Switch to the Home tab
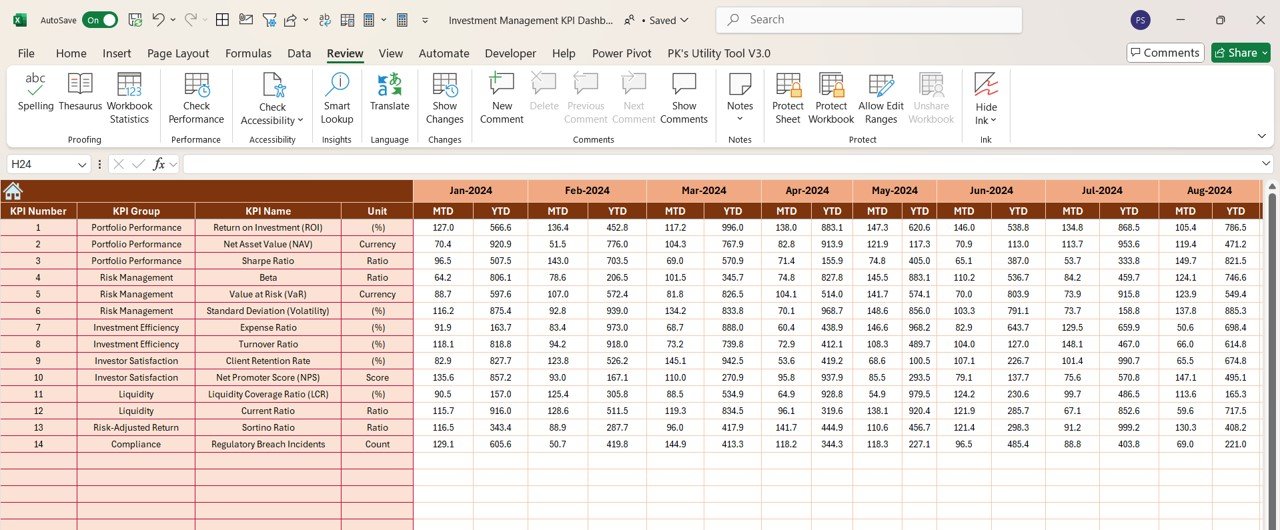Viewport: 1280px width, 530px height. click(x=71, y=53)
